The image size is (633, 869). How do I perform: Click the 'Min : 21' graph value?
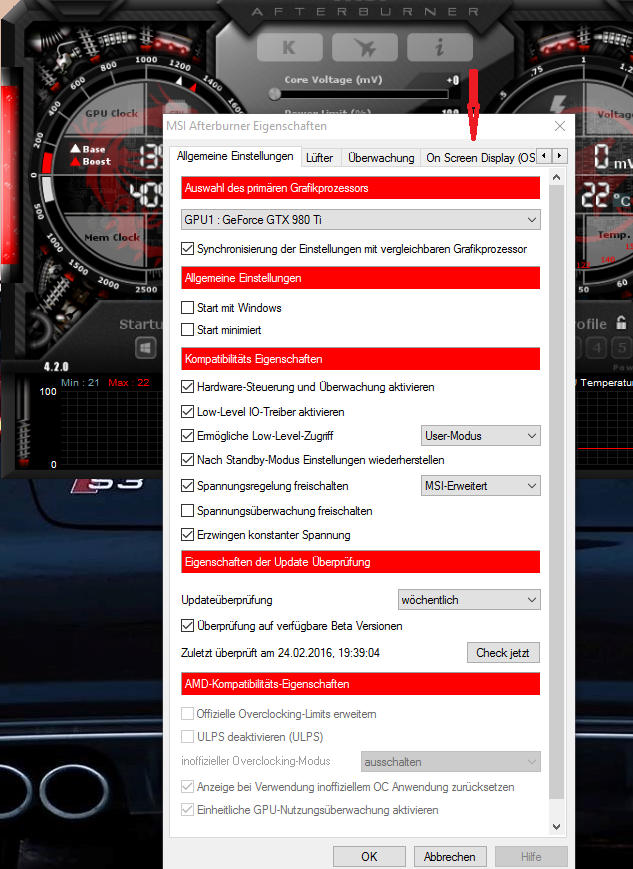click(x=80, y=382)
